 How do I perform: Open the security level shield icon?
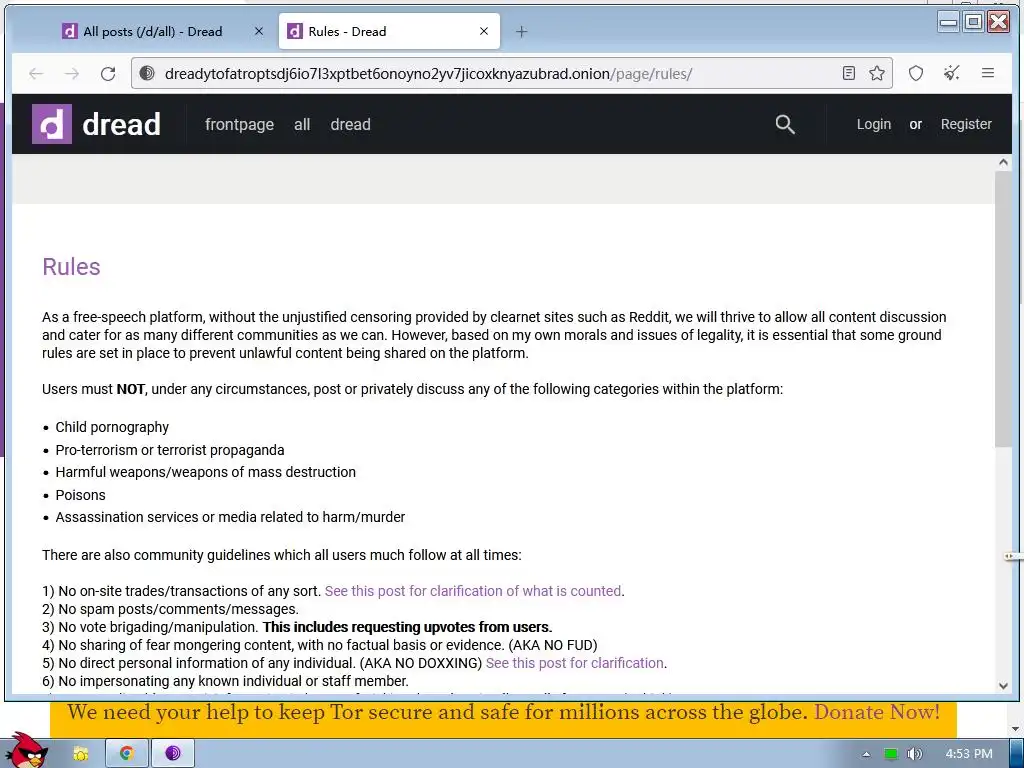coord(916,73)
